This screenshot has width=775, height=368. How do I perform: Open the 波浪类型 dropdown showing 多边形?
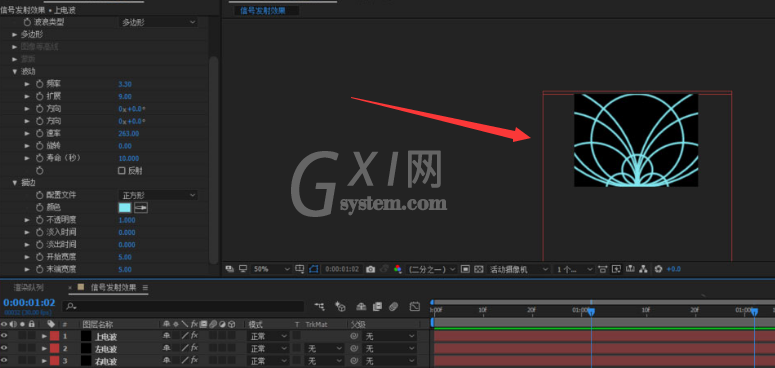(x=158, y=22)
